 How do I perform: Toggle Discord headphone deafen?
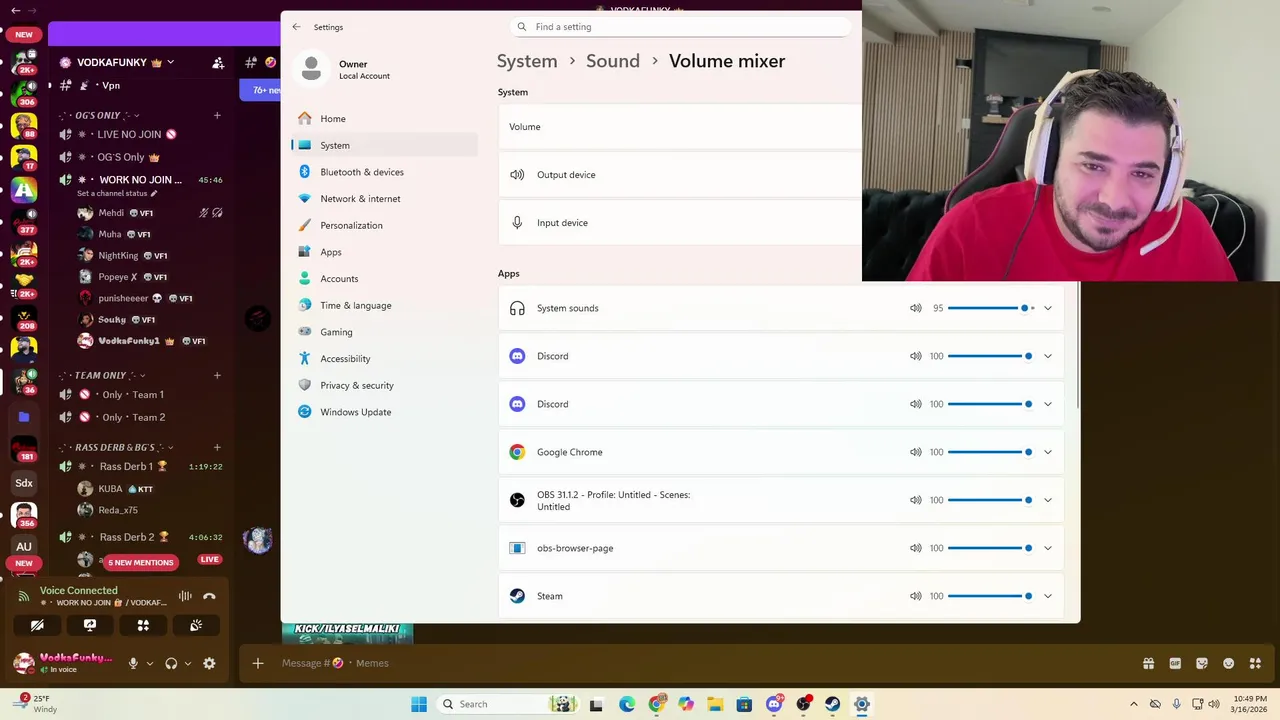pos(171,663)
